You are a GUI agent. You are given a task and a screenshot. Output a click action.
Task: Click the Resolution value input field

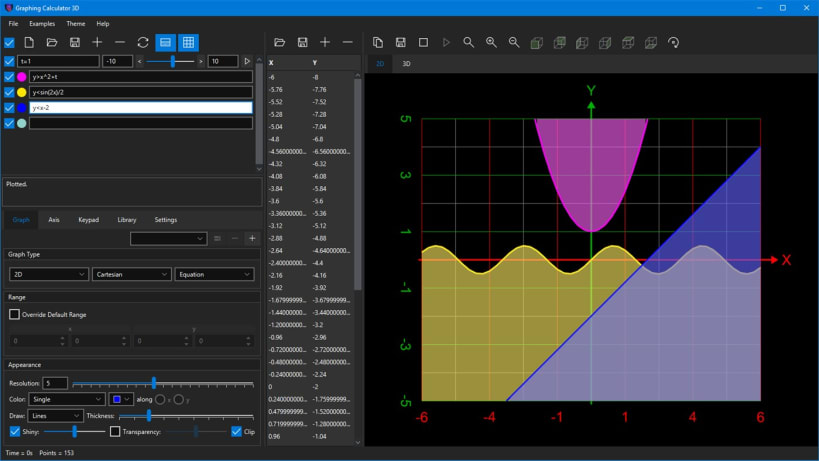tap(55, 383)
